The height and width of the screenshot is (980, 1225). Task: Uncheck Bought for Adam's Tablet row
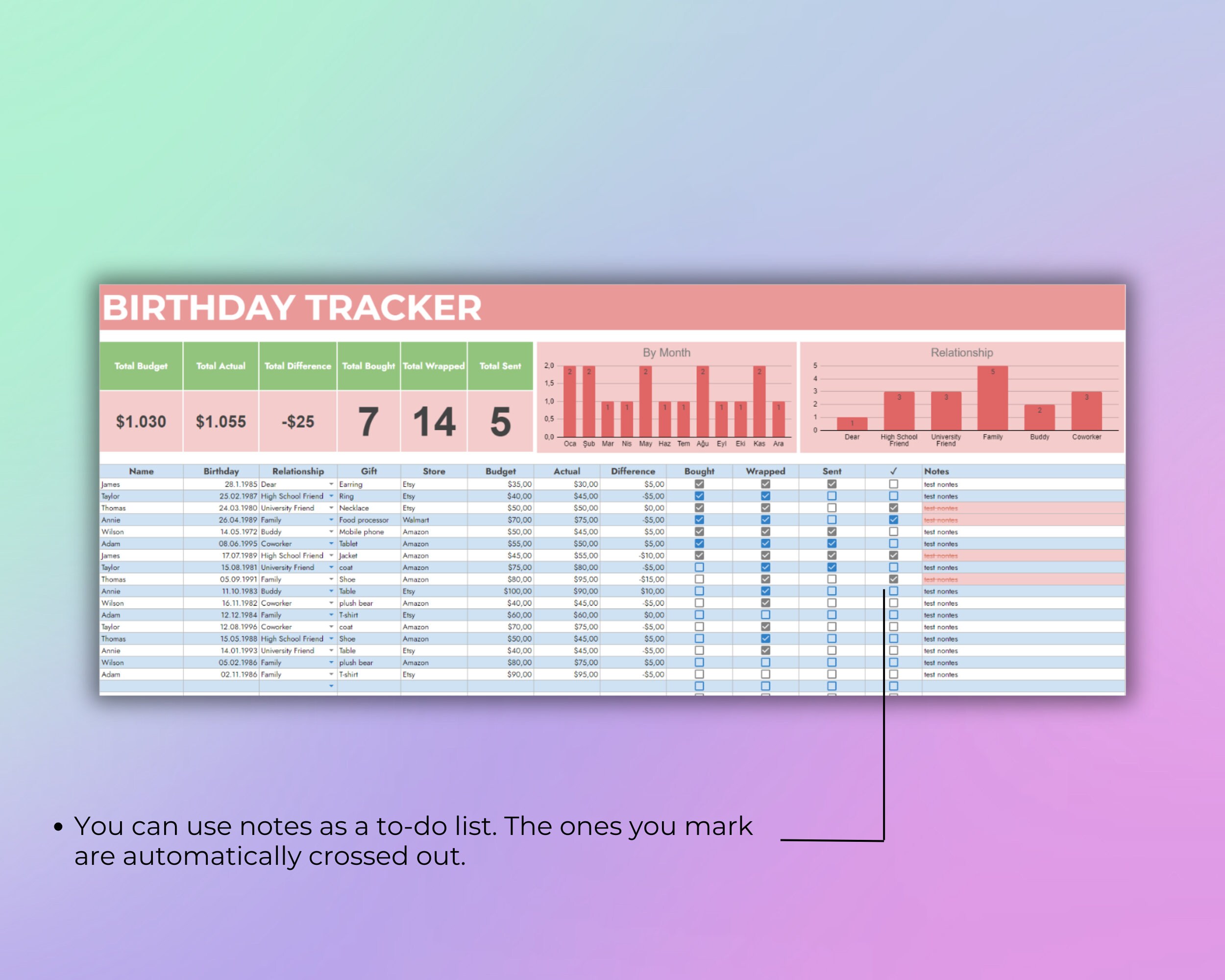(699, 544)
